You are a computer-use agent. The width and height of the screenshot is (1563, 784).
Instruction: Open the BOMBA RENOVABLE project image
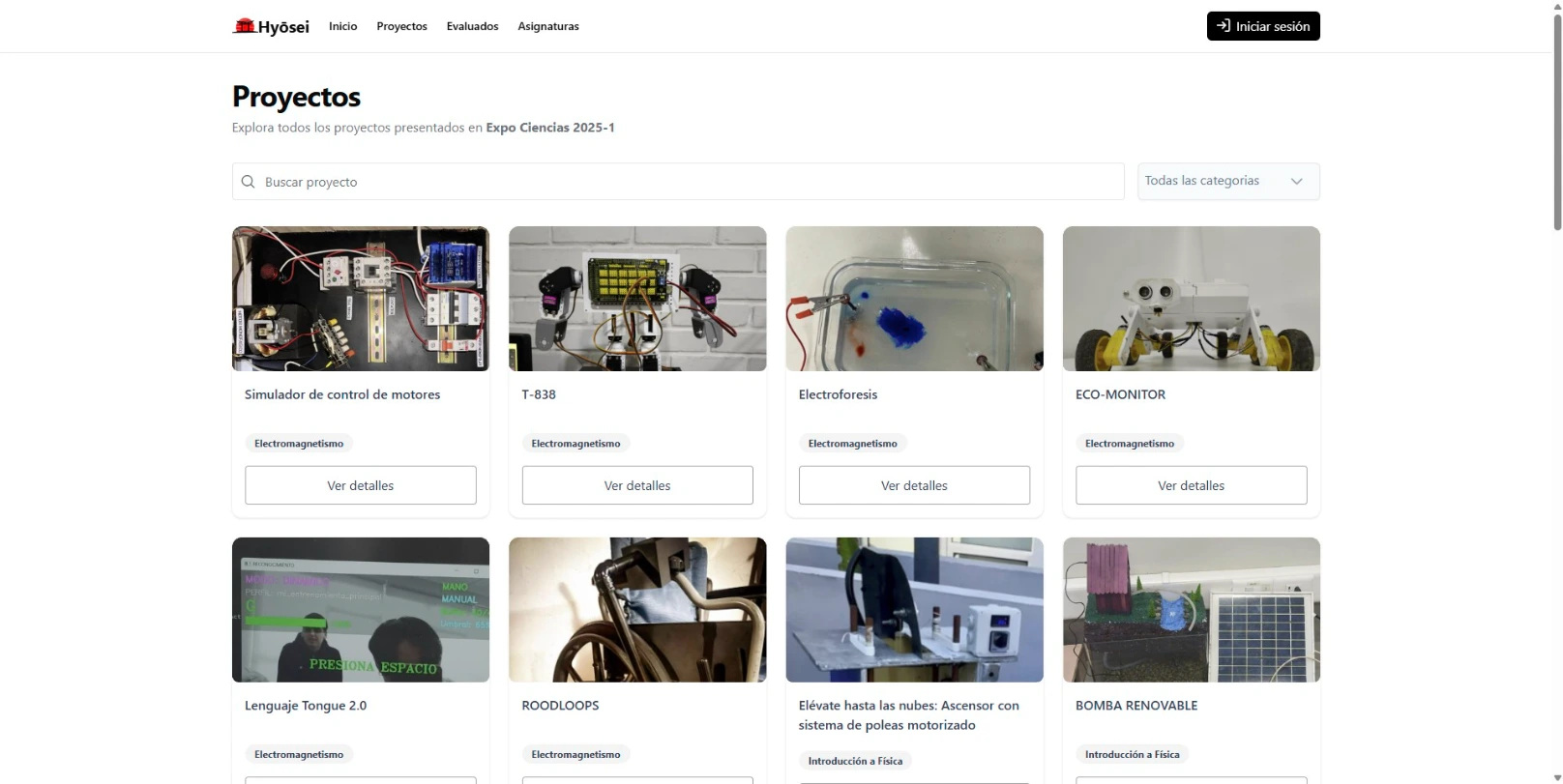coord(1192,610)
